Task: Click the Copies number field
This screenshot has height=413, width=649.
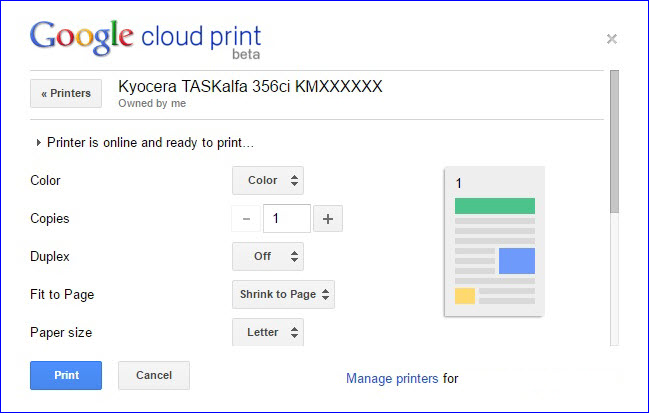Action: click(286, 219)
